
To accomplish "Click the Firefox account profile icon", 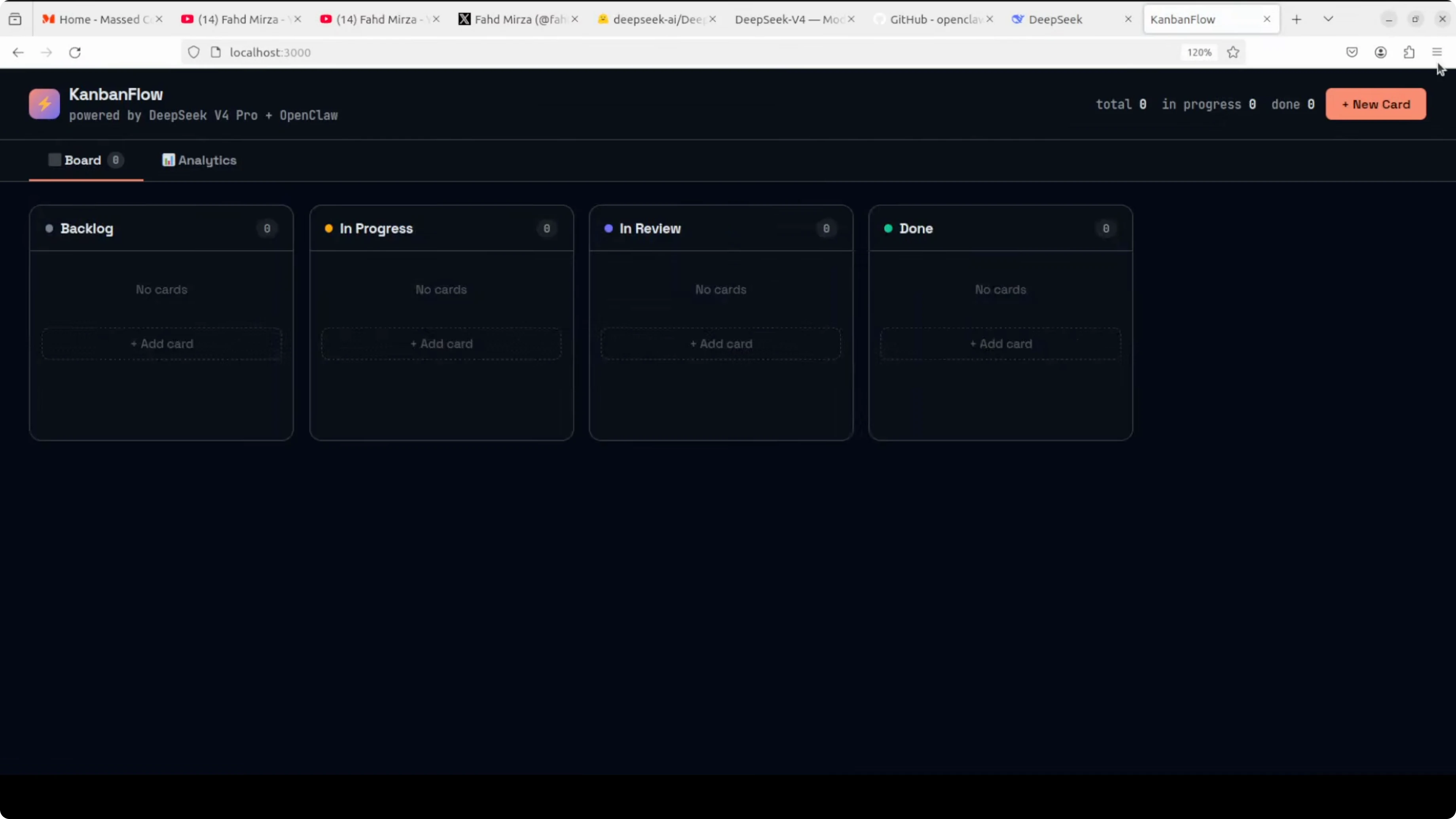I will click(1380, 53).
